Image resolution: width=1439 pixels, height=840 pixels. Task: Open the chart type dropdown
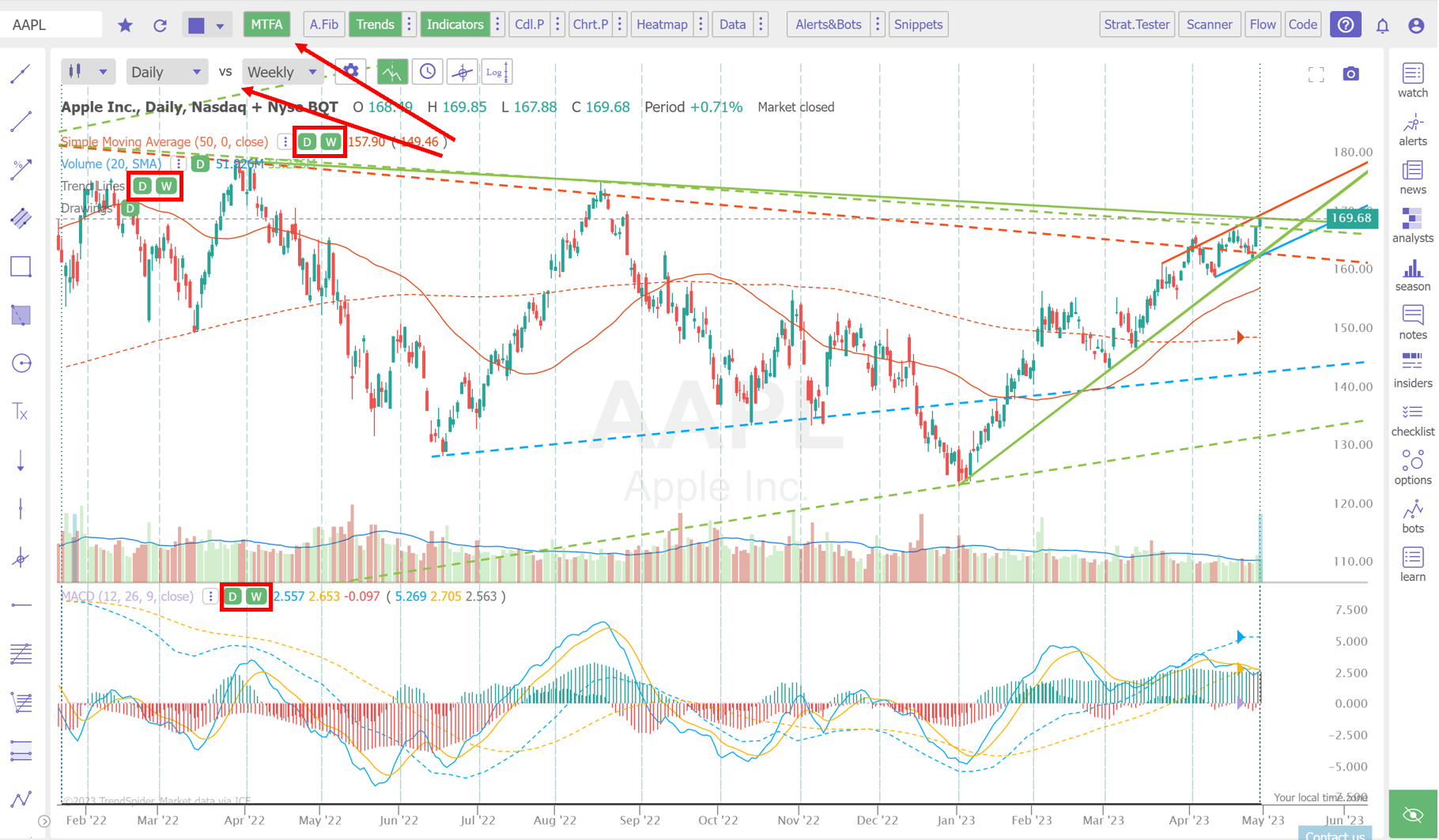(87, 72)
